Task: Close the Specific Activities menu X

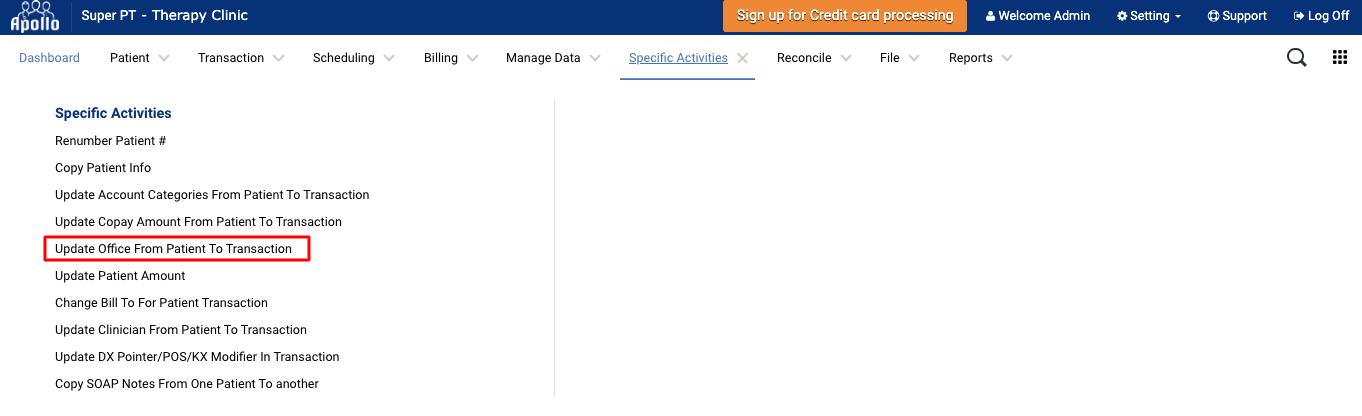Action: click(742, 58)
